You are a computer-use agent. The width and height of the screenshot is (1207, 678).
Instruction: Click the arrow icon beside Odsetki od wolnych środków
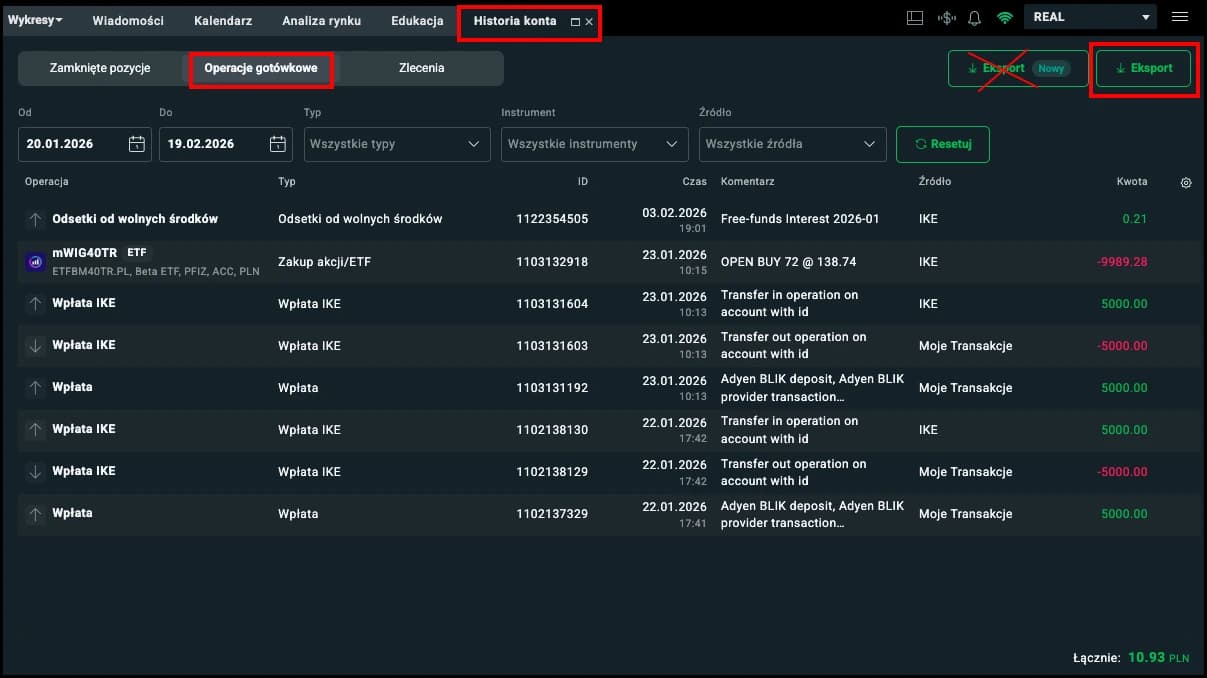click(x=35, y=219)
